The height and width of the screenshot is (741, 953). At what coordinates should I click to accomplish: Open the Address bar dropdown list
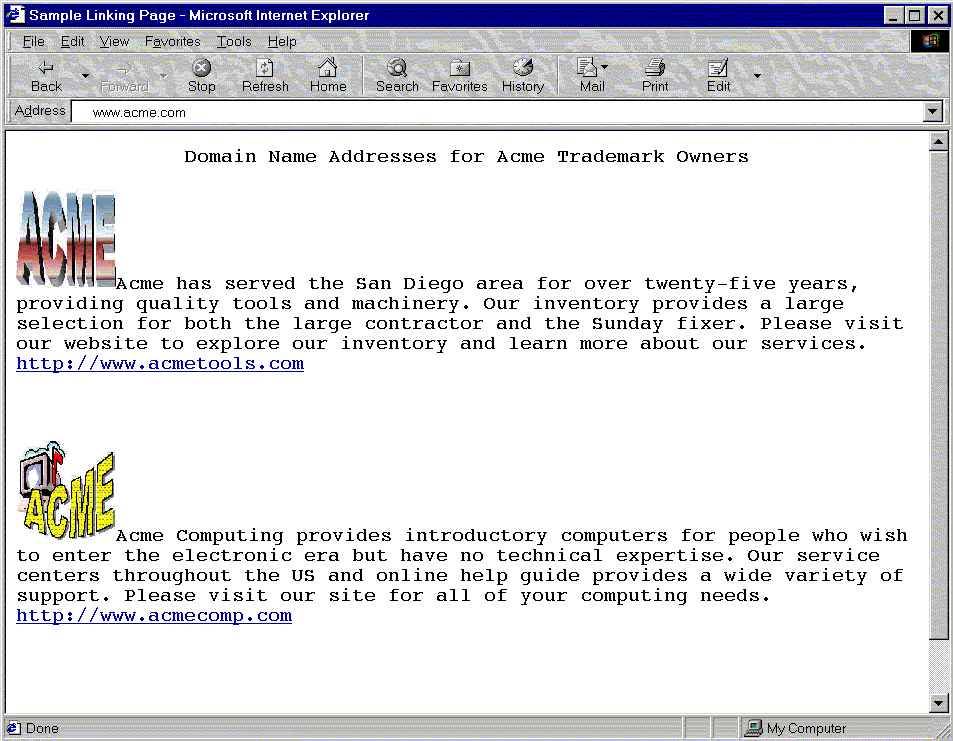point(932,112)
